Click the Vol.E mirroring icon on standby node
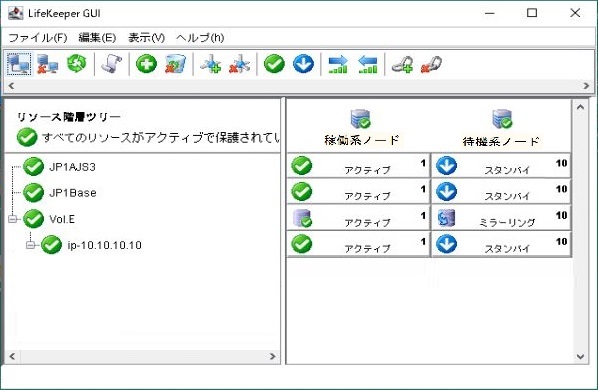This screenshot has width=598, height=390. (446, 218)
